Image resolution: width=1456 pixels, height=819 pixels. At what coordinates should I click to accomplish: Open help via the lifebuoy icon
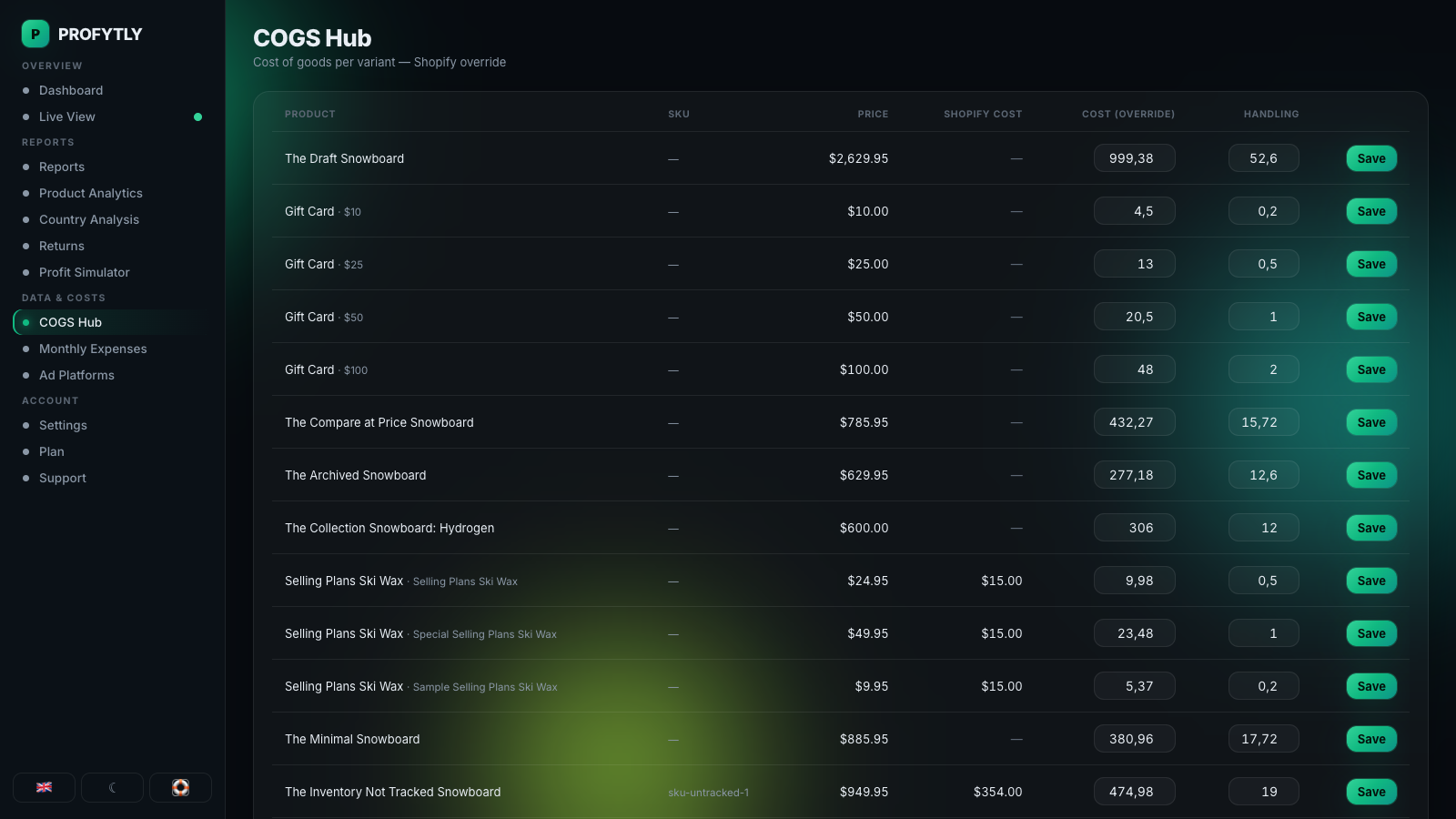180,787
